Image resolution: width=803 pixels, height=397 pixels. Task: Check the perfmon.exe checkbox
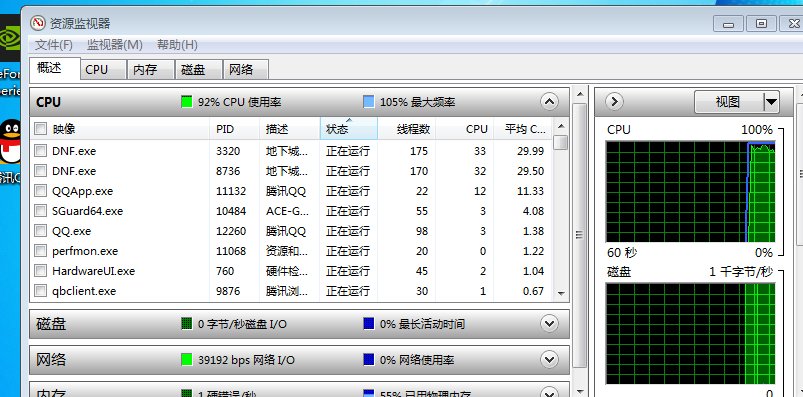[40, 250]
